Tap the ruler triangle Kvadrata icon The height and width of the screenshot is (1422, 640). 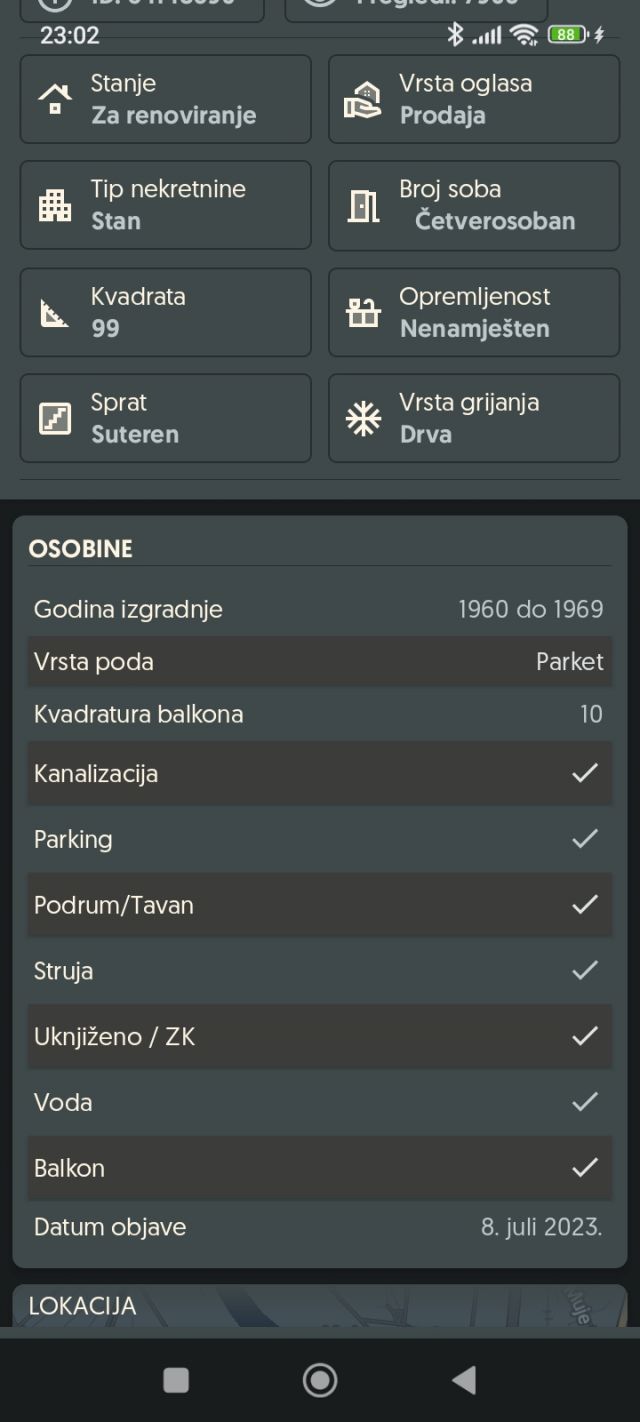55,313
